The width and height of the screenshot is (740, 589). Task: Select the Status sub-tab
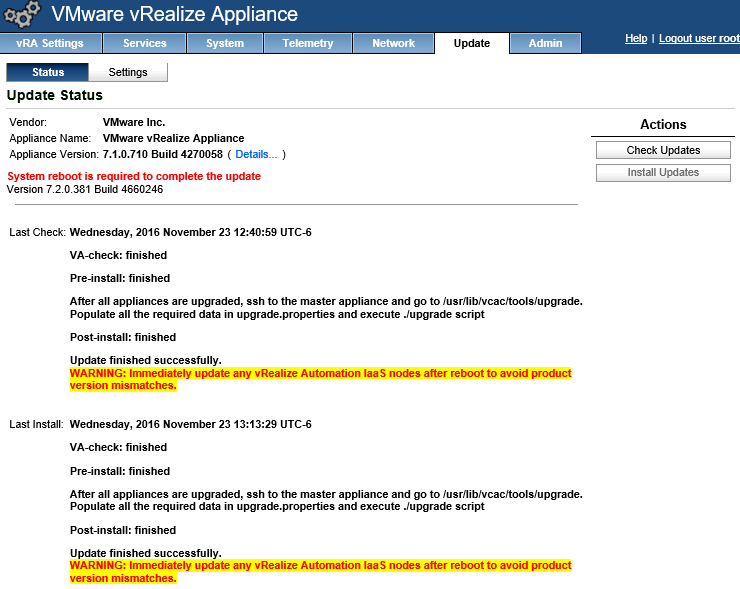coord(47,72)
